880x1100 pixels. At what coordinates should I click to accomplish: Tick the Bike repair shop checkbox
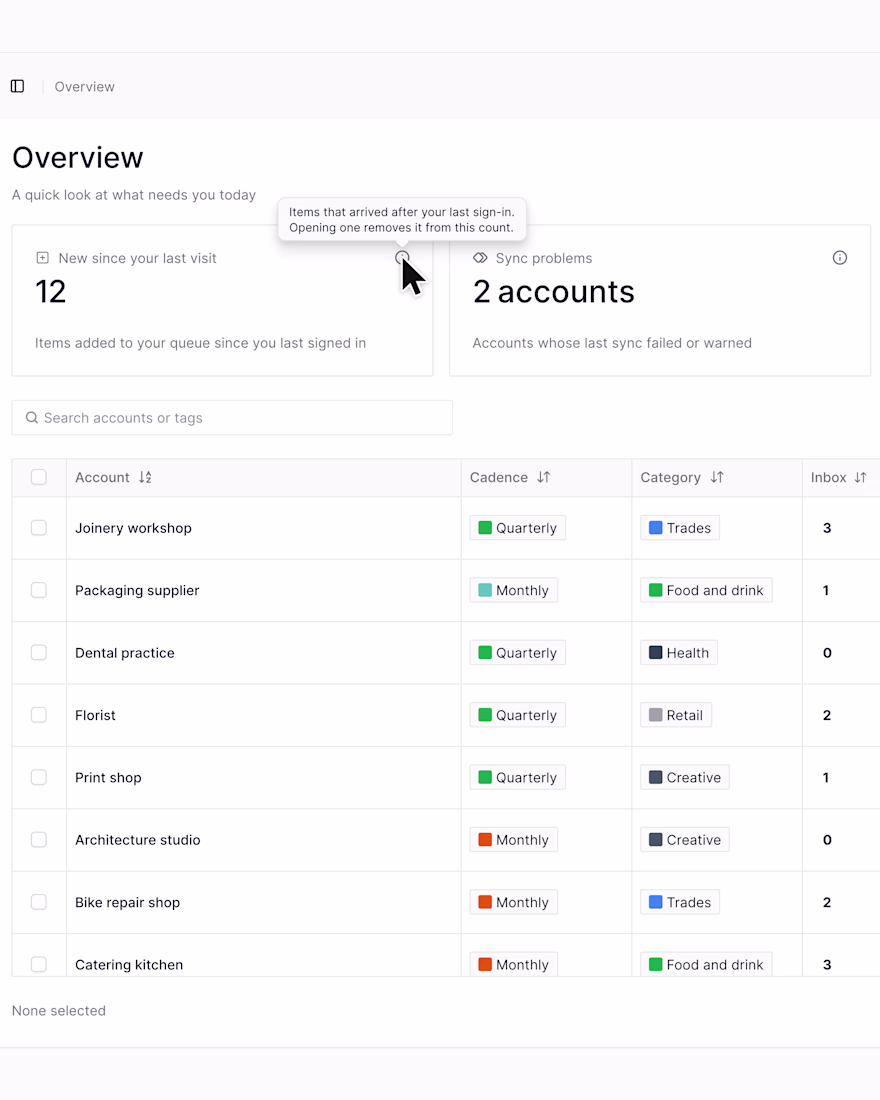click(39, 902)
